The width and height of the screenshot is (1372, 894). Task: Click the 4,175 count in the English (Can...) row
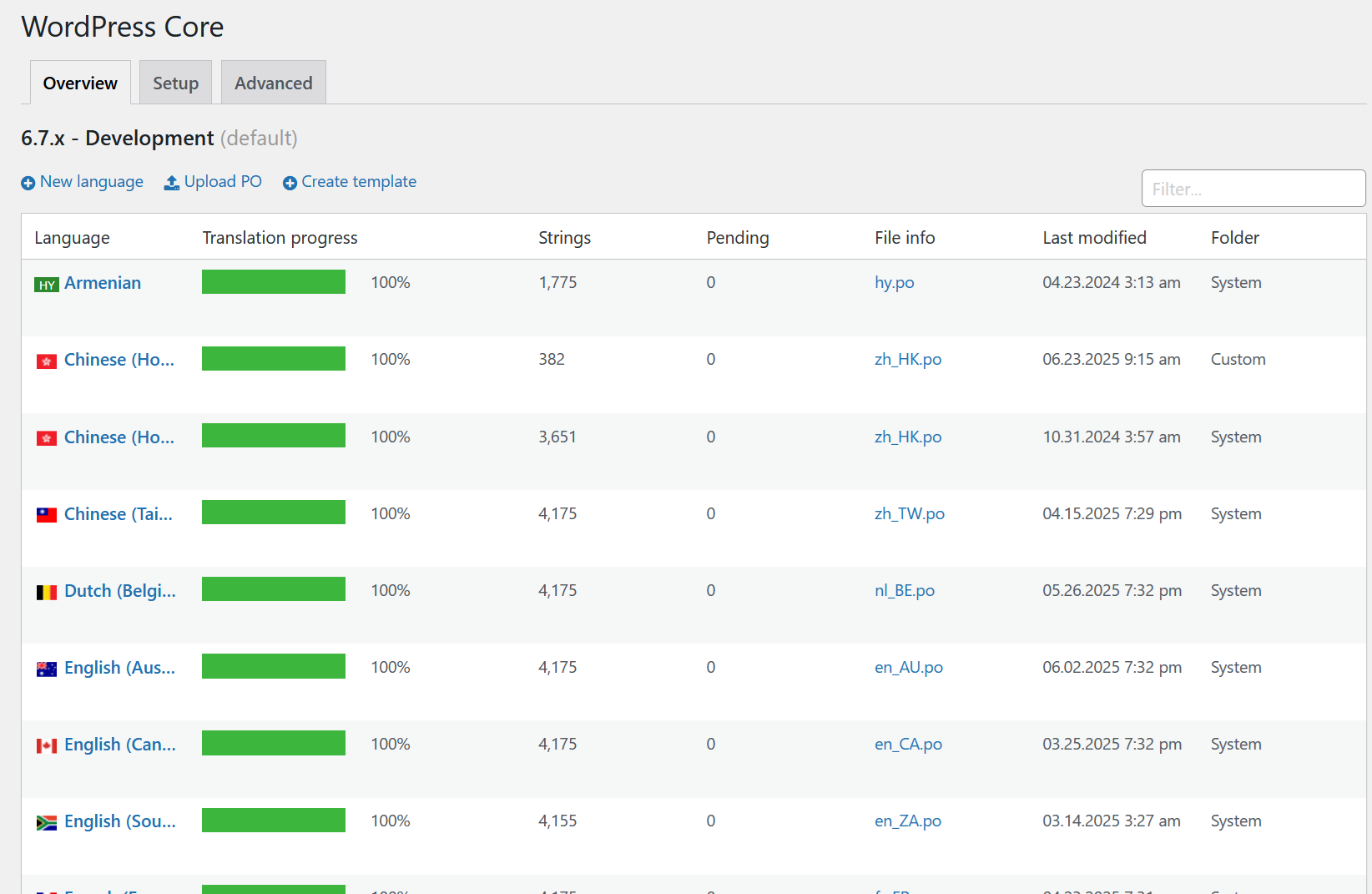[557, 745]
